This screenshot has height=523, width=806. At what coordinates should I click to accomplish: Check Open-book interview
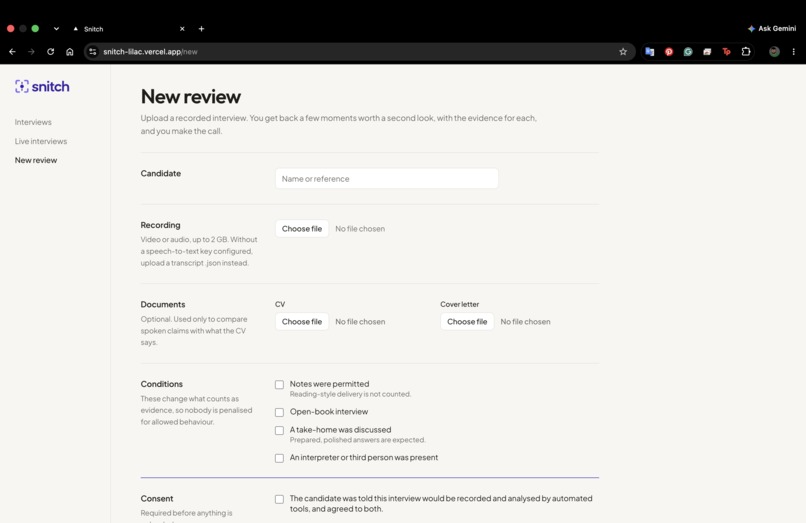coord(279,412)
